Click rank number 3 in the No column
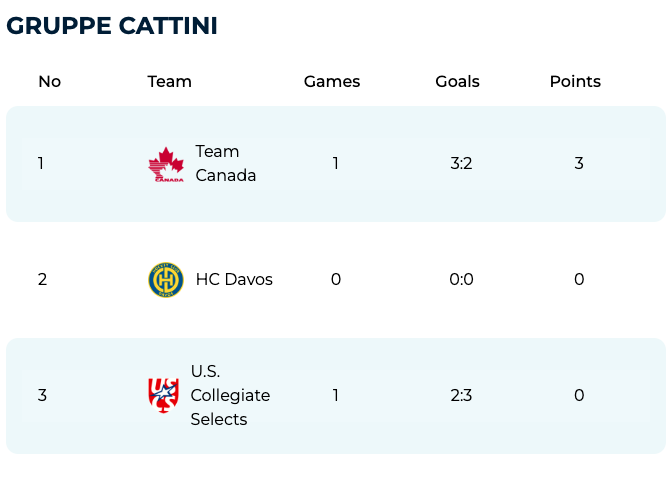 [42, 395]
